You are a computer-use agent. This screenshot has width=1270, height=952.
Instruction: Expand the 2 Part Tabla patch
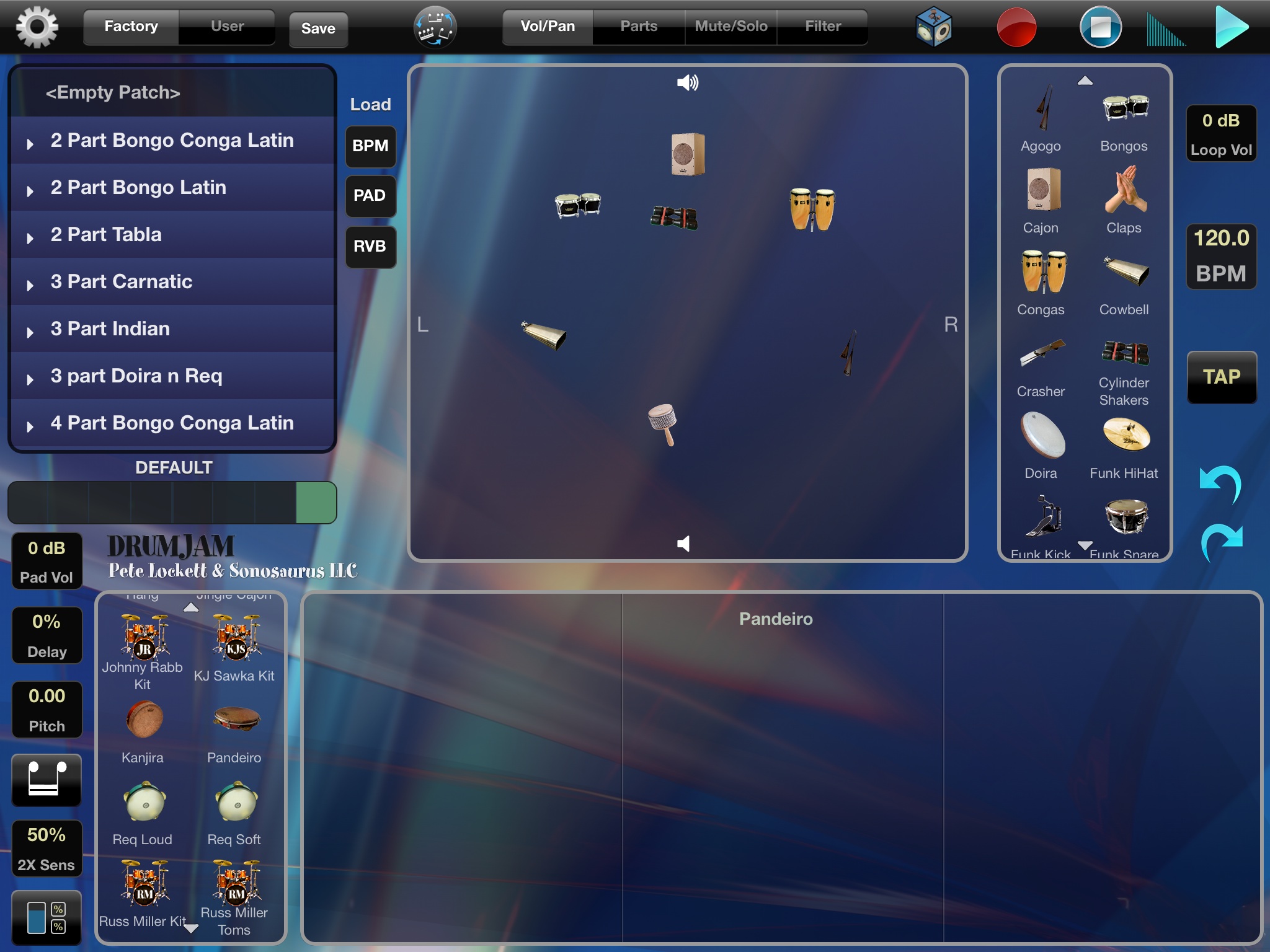[30, 237]
